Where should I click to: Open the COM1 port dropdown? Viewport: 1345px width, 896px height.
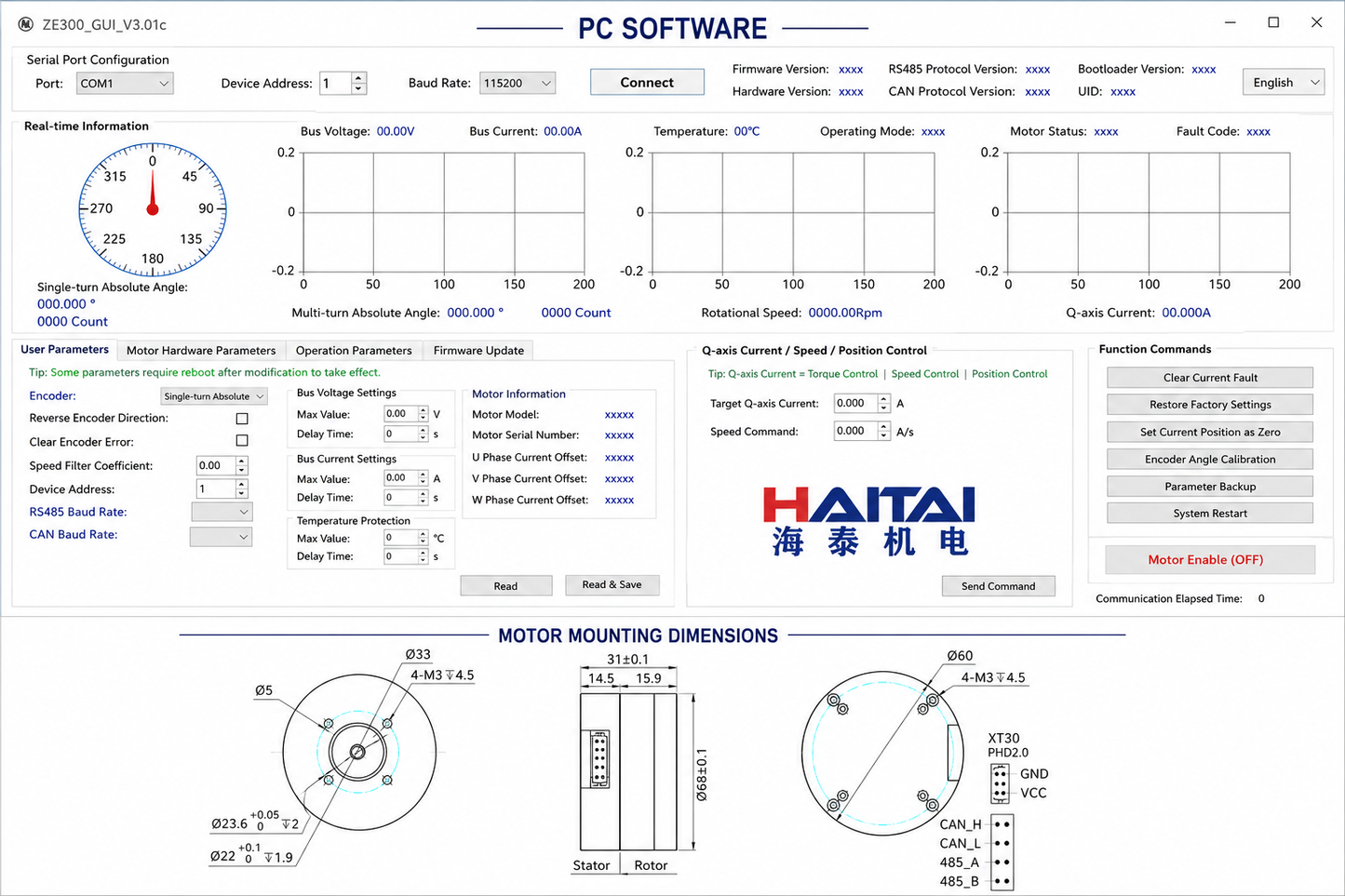point(125,84)
